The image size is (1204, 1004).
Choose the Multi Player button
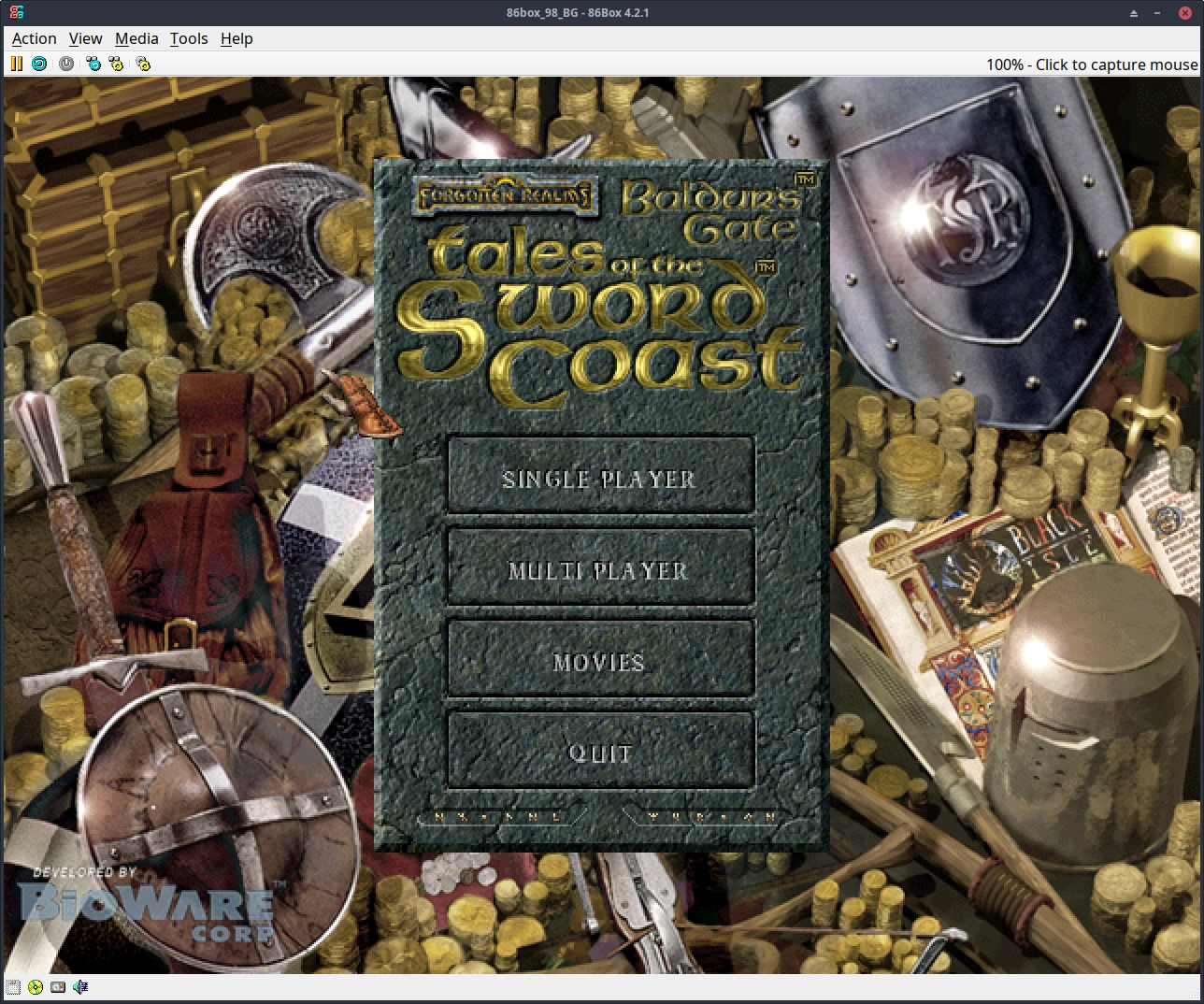click(600, 567)
